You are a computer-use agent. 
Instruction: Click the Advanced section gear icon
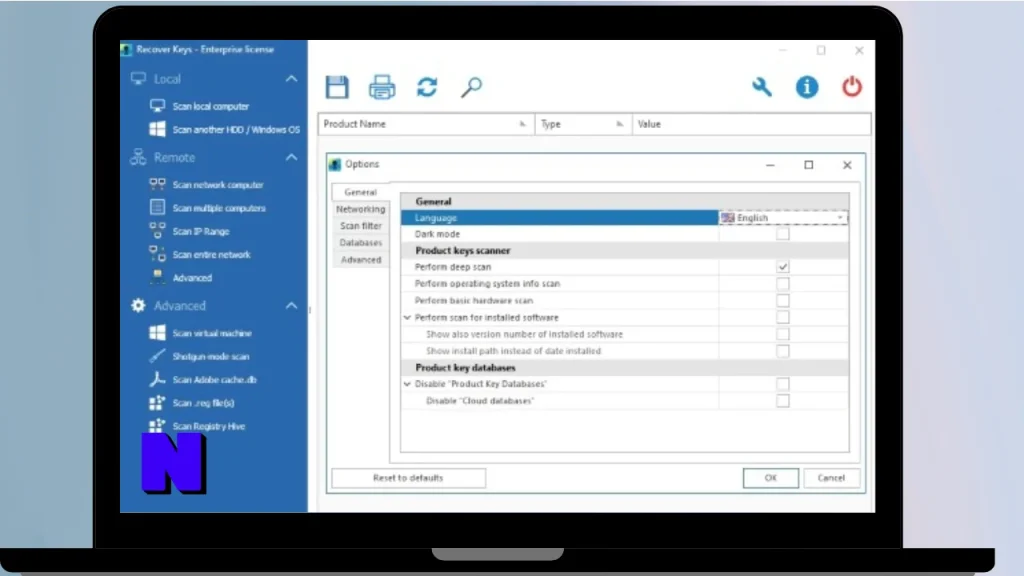(x=138, y=306)
